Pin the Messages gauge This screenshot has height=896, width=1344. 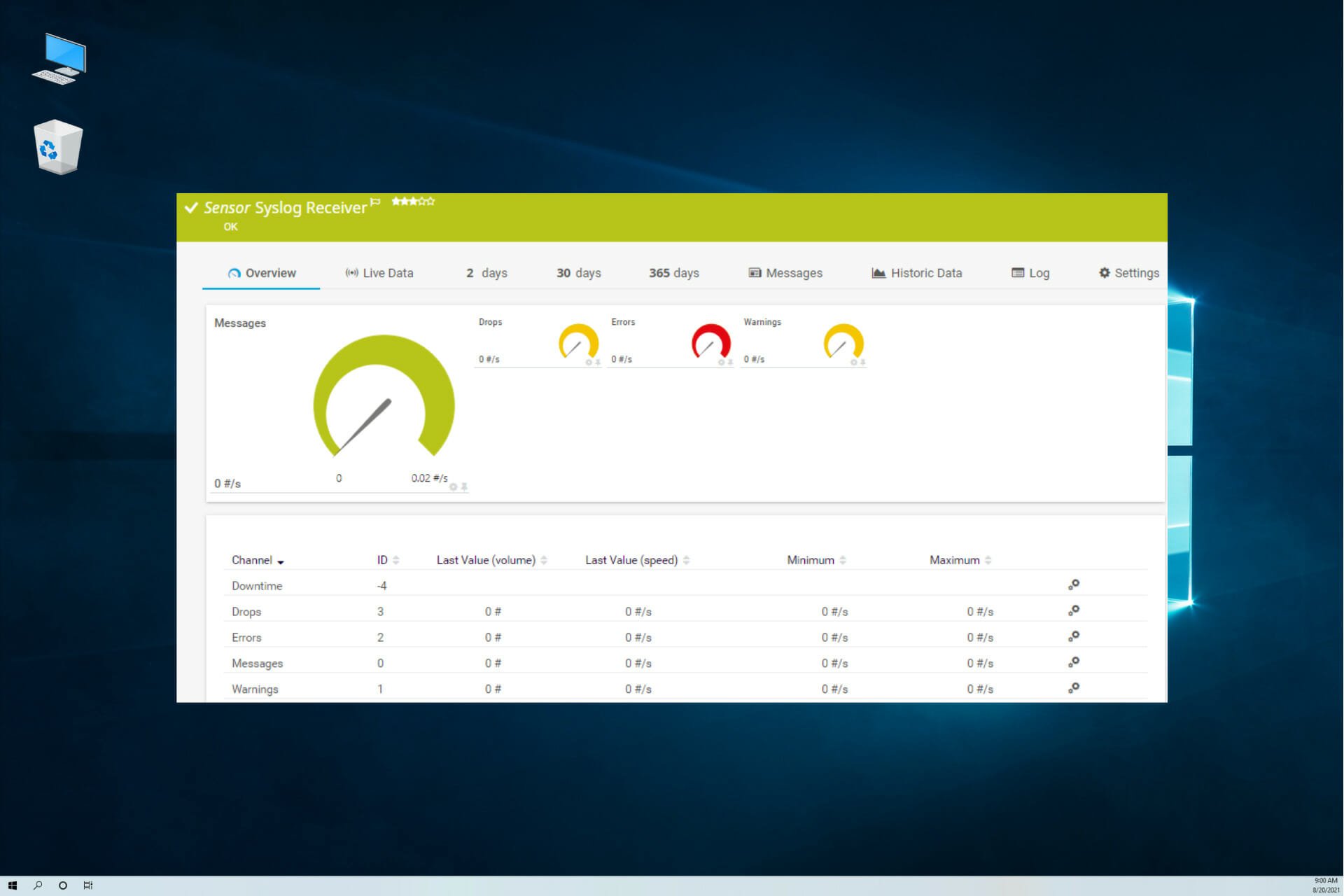point(464,486)
